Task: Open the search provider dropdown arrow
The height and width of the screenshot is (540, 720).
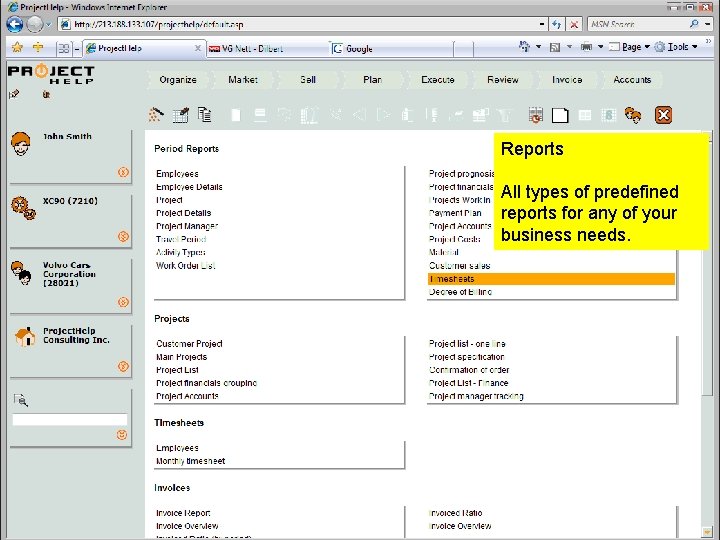Action: click(x=707, y=24)
